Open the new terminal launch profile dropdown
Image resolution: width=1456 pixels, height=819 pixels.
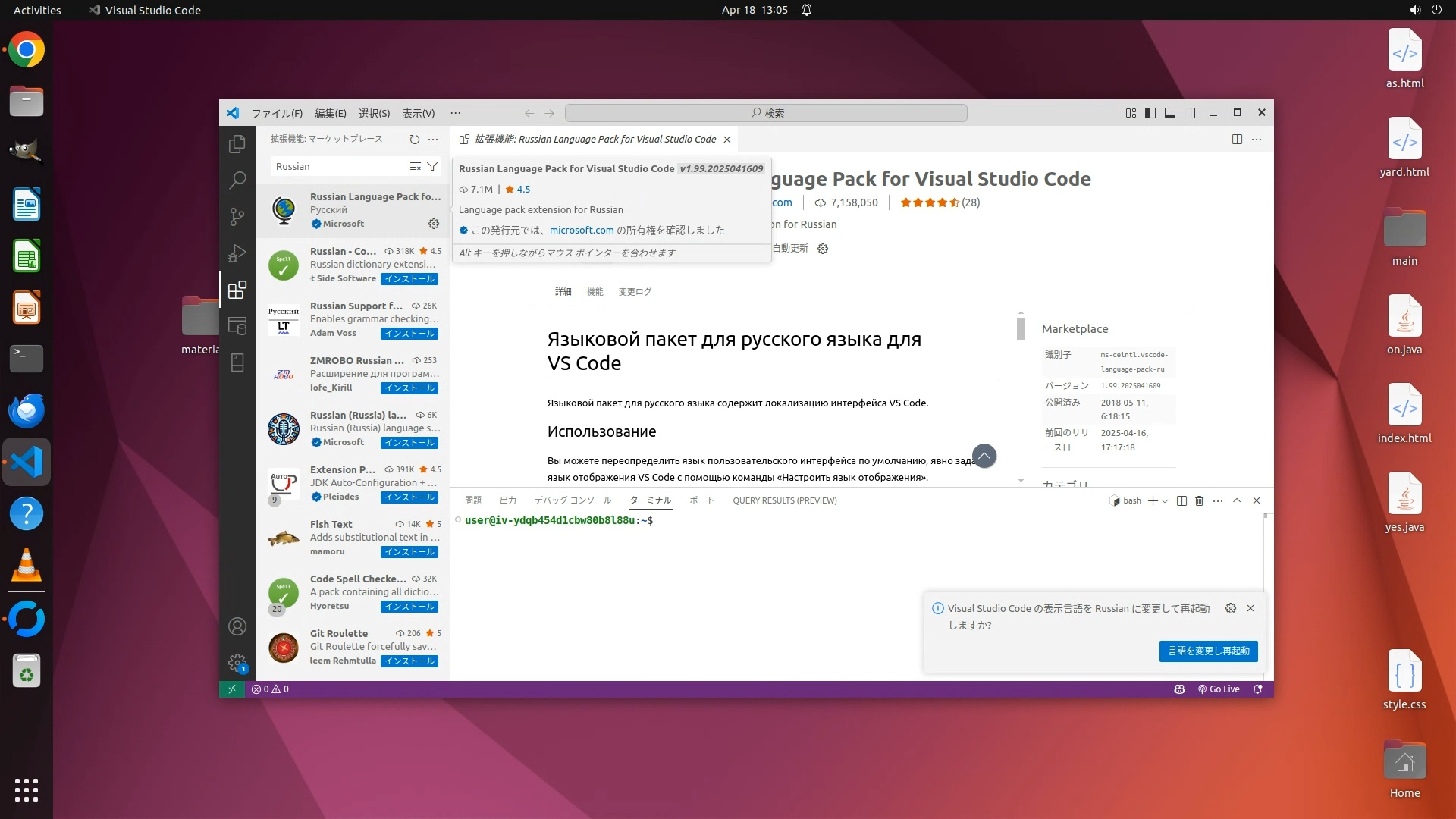(x=1165, y=500)
